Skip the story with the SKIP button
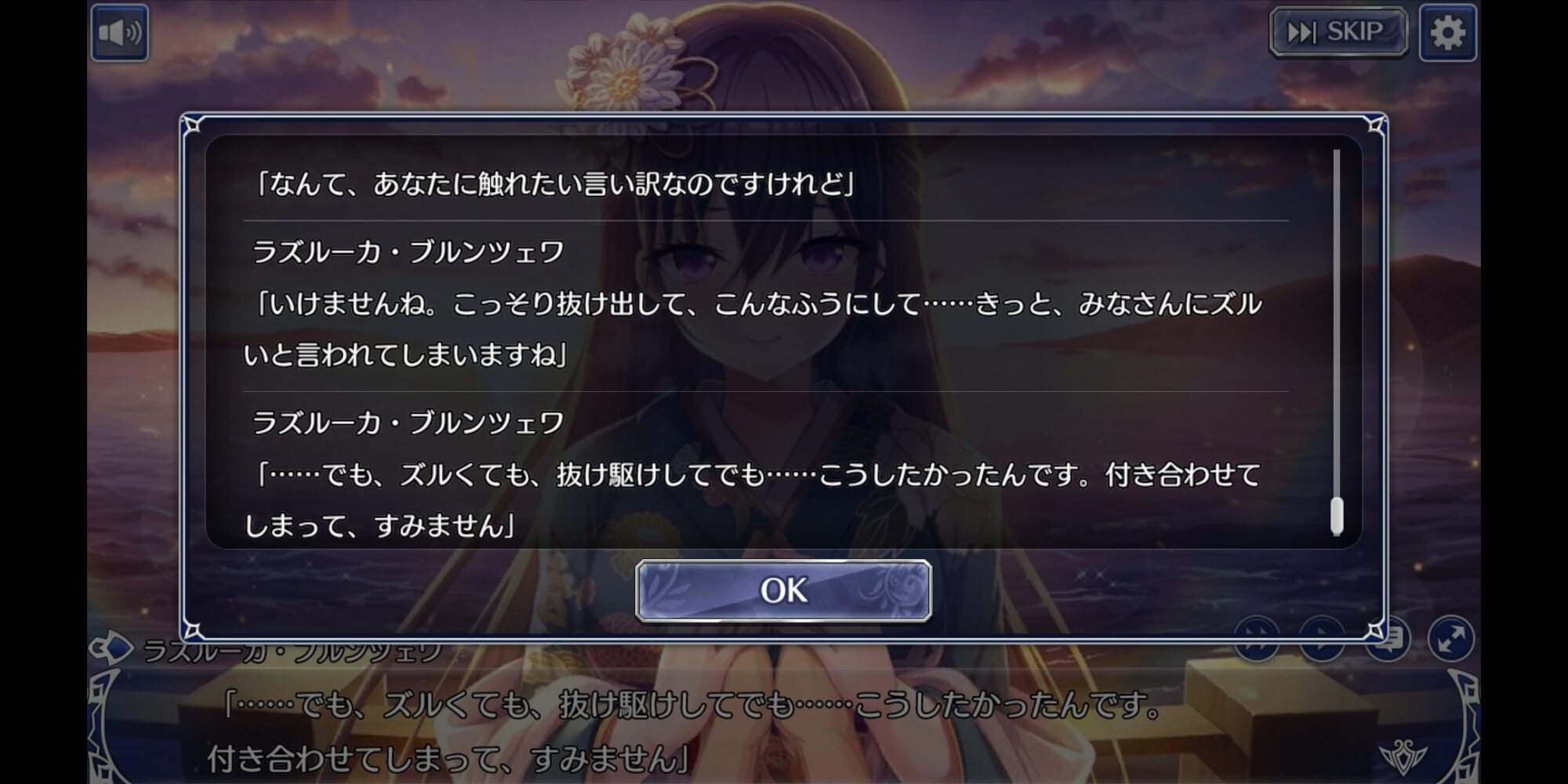1568x784 pixels. tap(1338, 32)
